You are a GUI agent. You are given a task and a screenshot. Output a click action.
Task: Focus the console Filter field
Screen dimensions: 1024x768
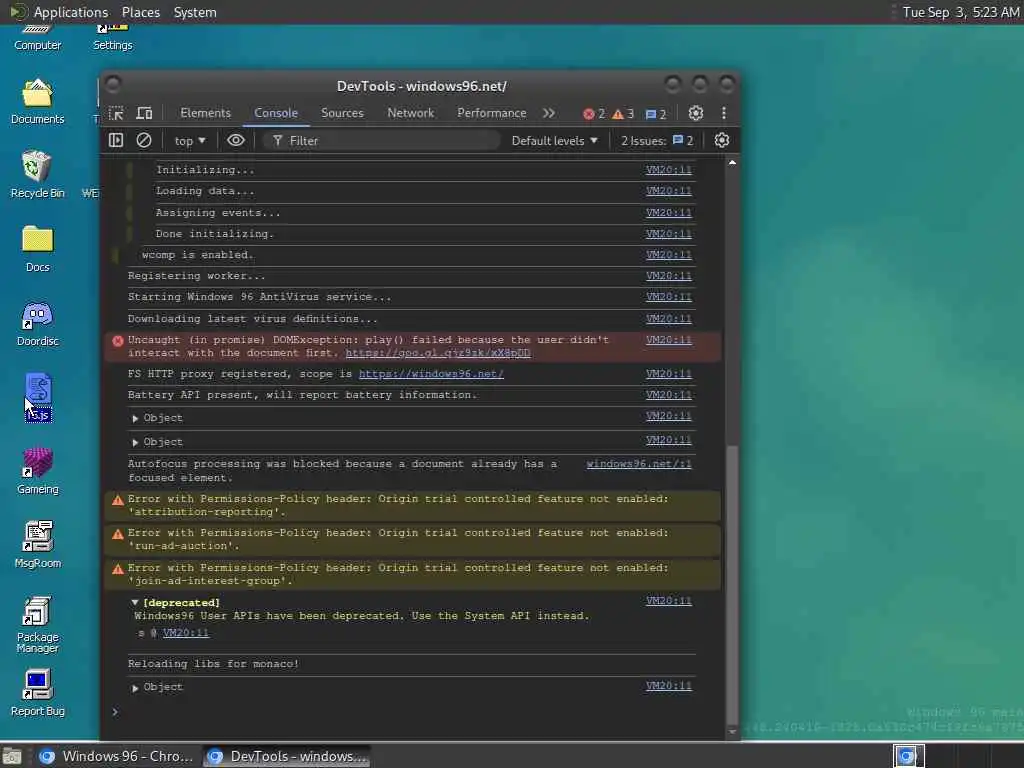coord(381,140)
